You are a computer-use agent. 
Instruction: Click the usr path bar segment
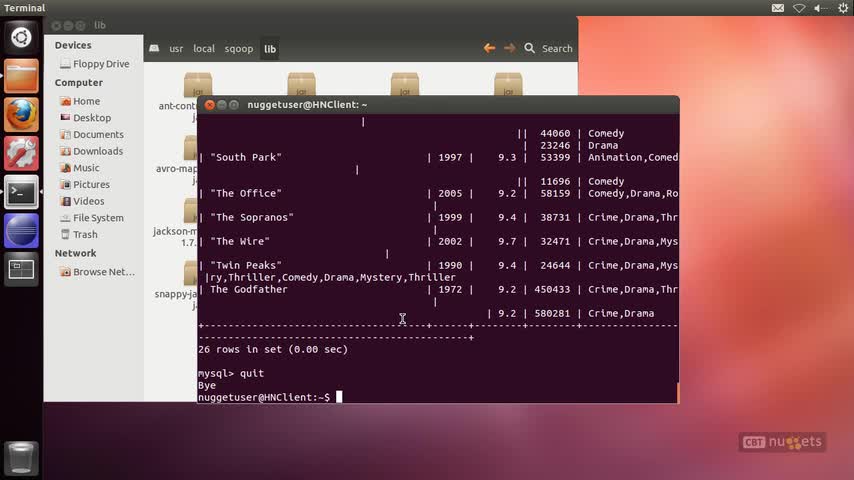point(176,48)
